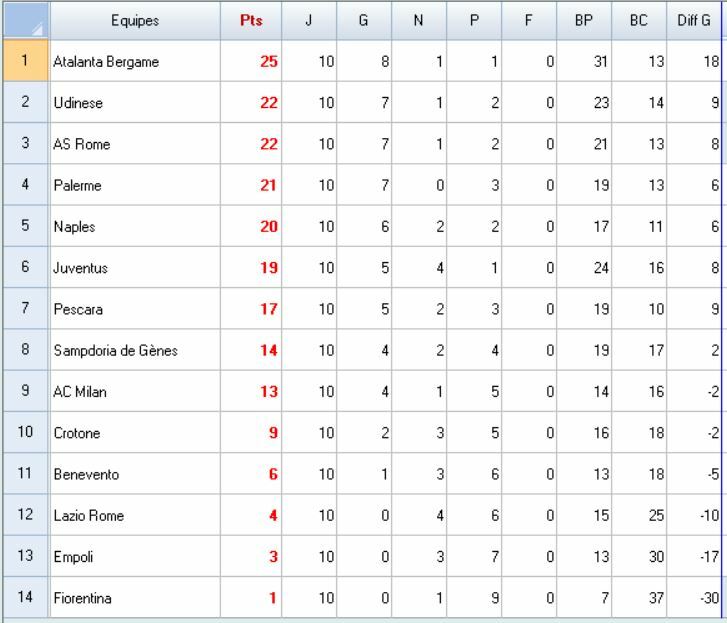Screen dimensions: 727x623
Task: Click the Fiorentina team cell
Action: [x=135, y=598]
